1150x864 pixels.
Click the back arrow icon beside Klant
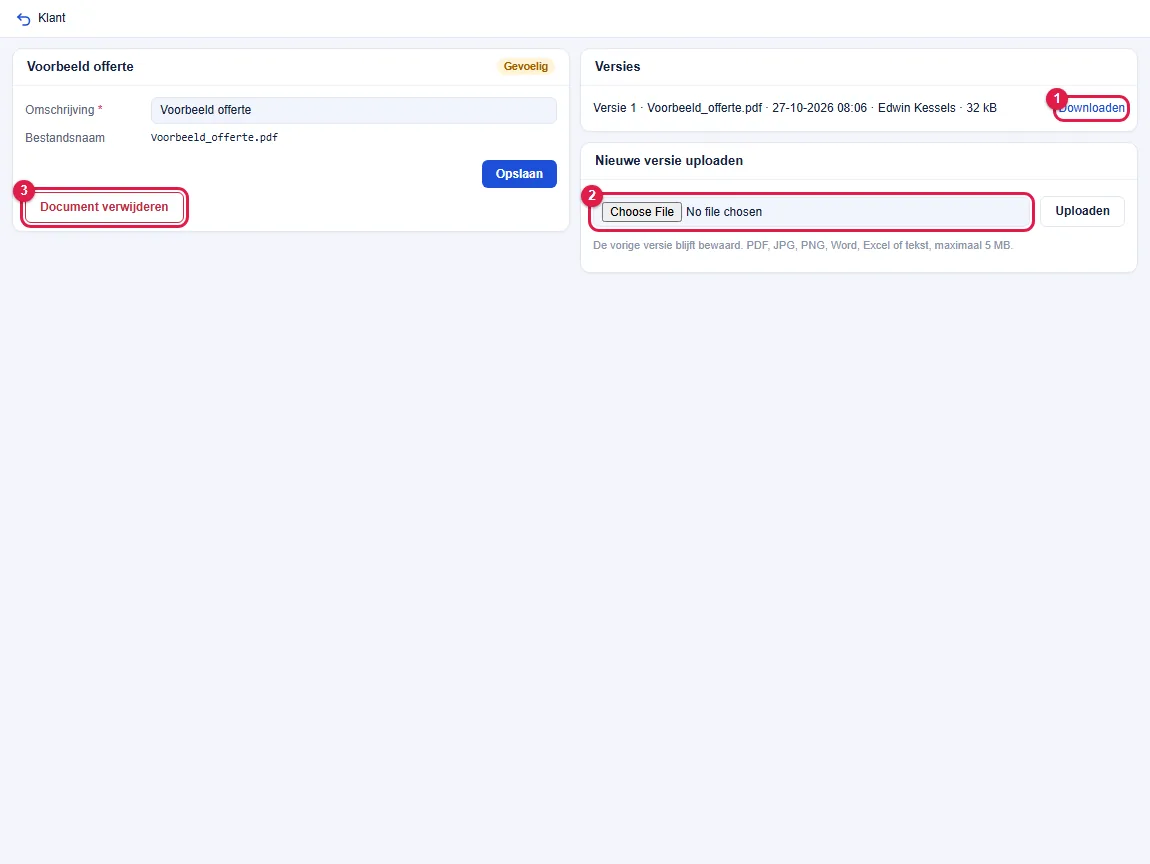coord(23,18)
